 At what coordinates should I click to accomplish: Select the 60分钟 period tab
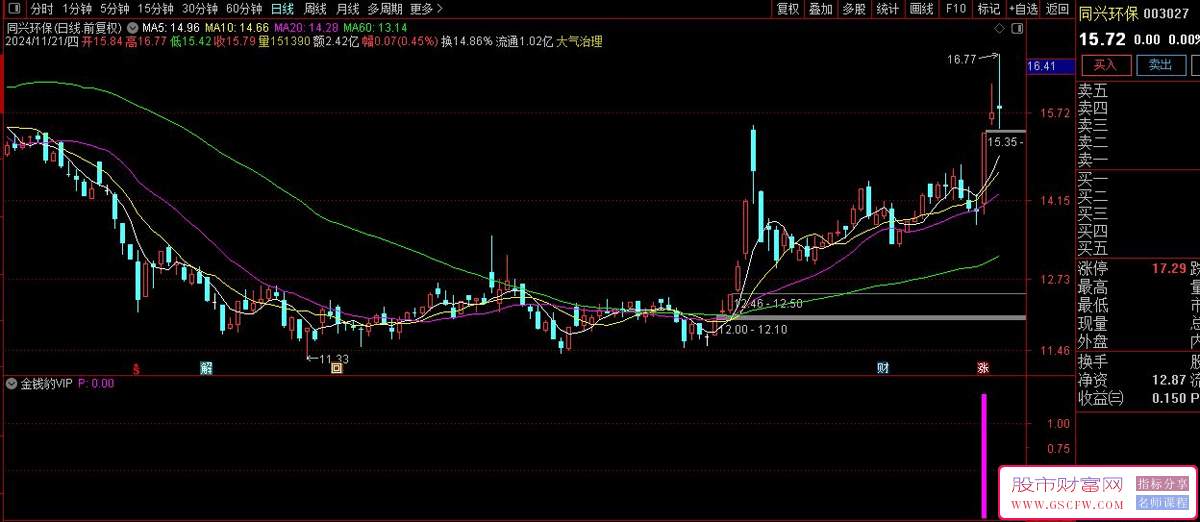244,9
